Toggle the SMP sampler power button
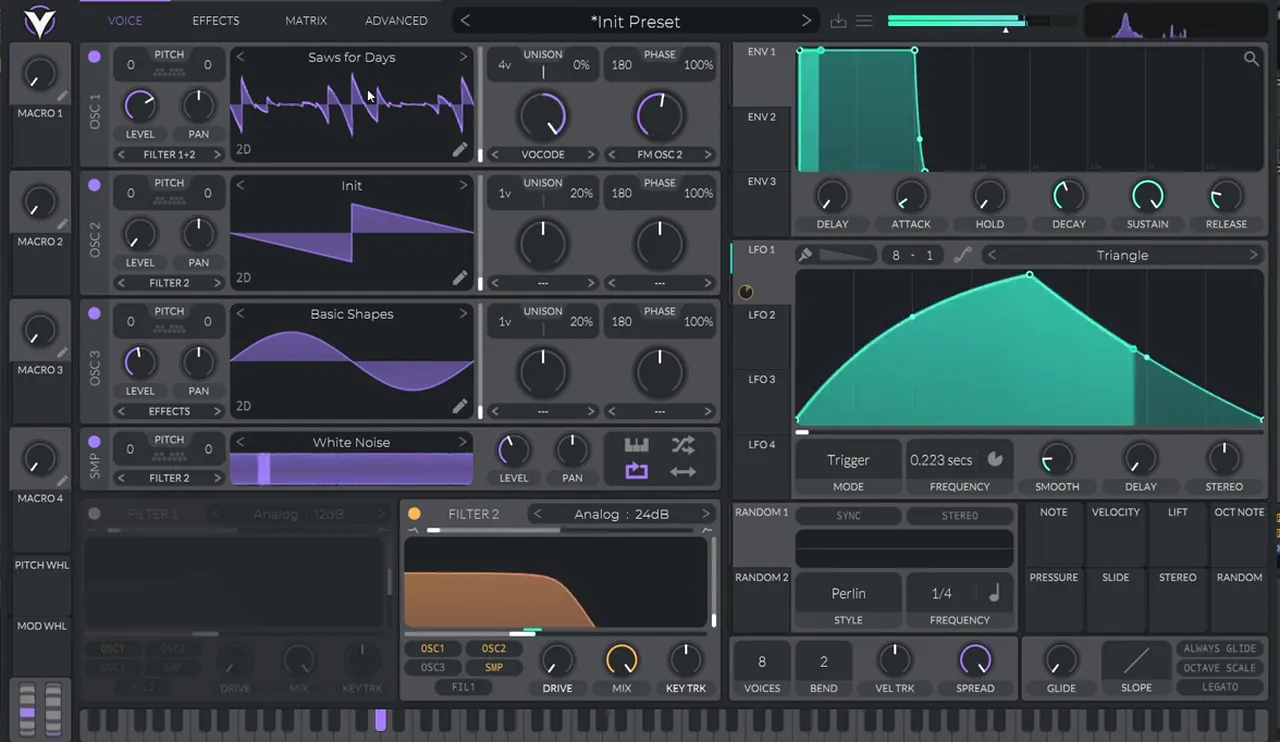Image resolution: width=1280 pixels, height=742 pixels. point(94,442)
